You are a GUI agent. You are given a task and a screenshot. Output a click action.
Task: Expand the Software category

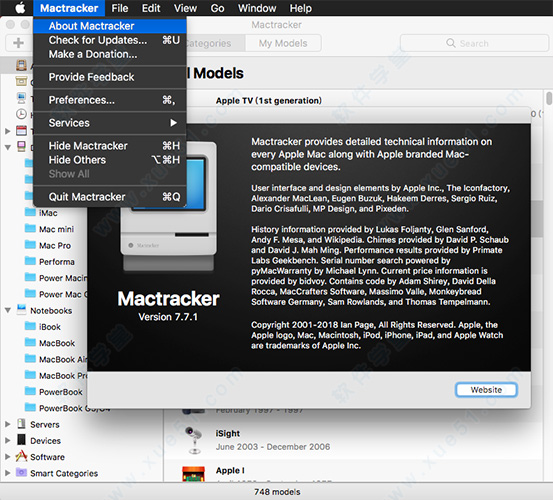tap(8, 457)
